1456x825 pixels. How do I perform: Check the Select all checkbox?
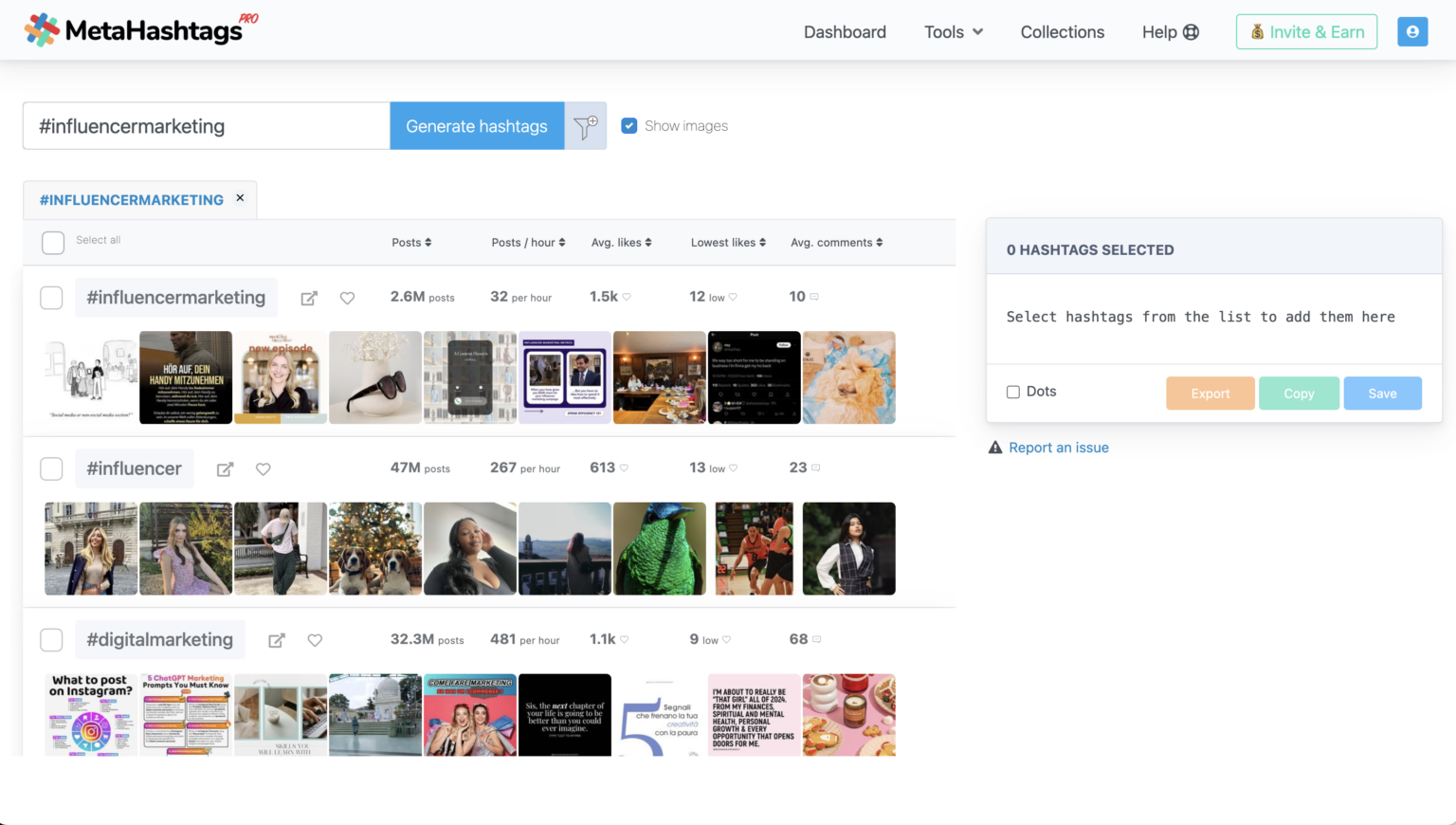tap(53, 243)
